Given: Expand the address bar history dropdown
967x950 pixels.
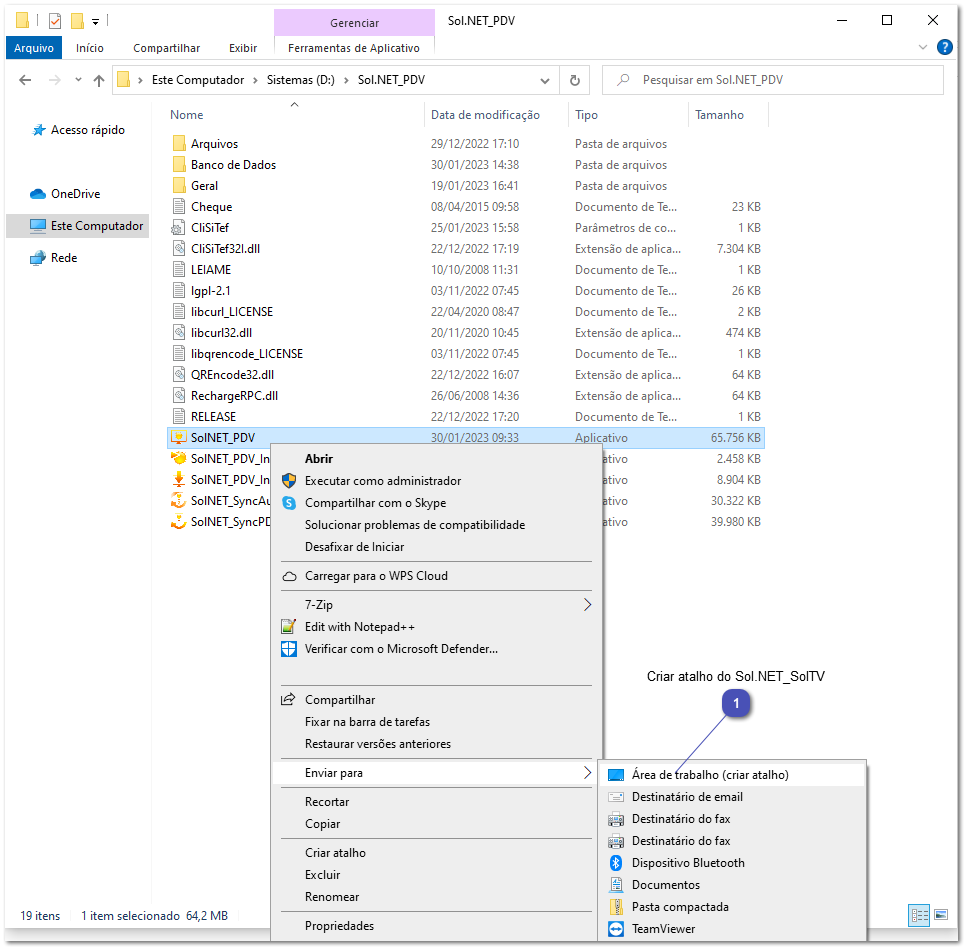Looking at the screenshot, I should [x=545, y=81].
